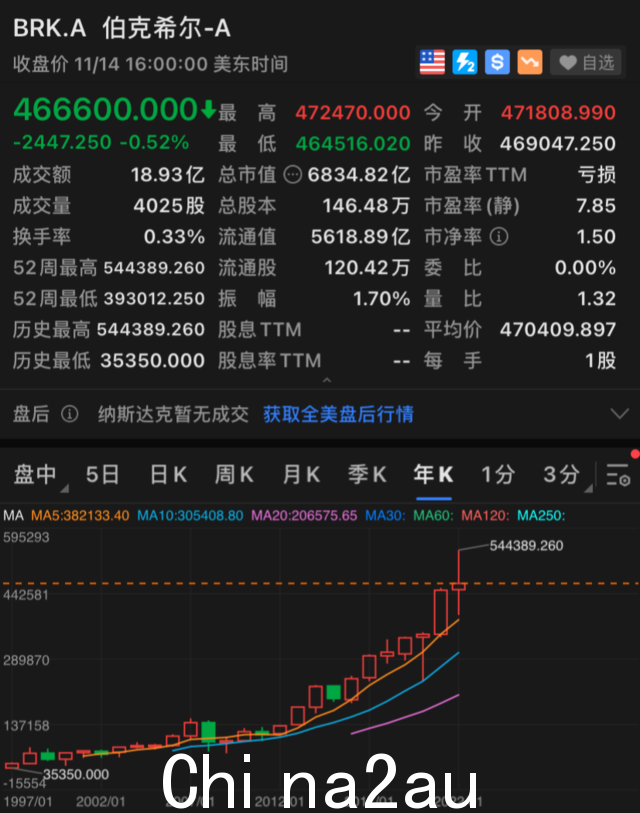Switch to 季K chart tab
Image resolution: width=640 pixels, height=813 pixels.
(x=367, y=474)
